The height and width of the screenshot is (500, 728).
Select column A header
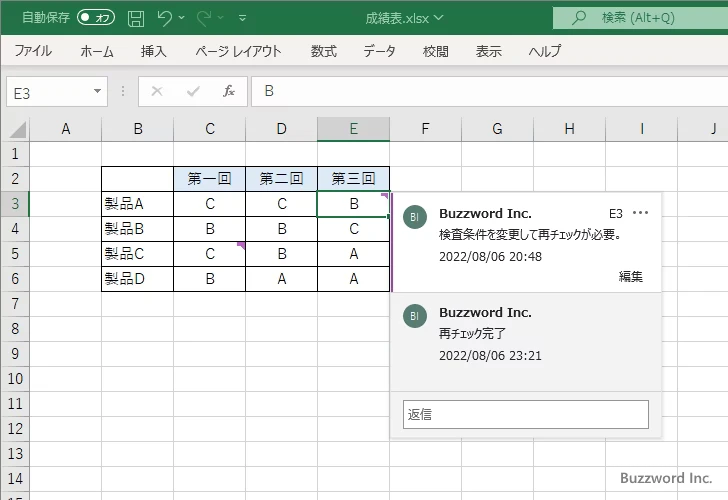(x=65, y=129)
